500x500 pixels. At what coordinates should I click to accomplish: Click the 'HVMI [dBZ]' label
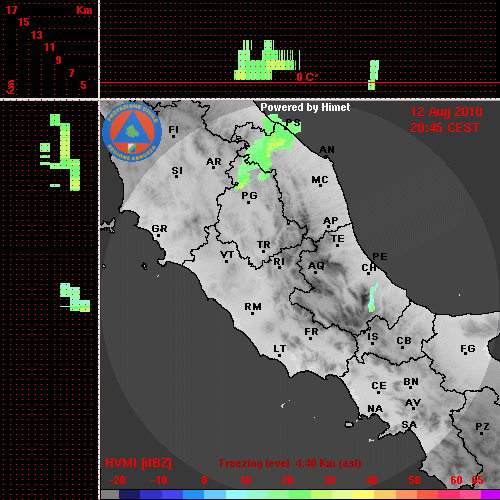tap(138, 463)
